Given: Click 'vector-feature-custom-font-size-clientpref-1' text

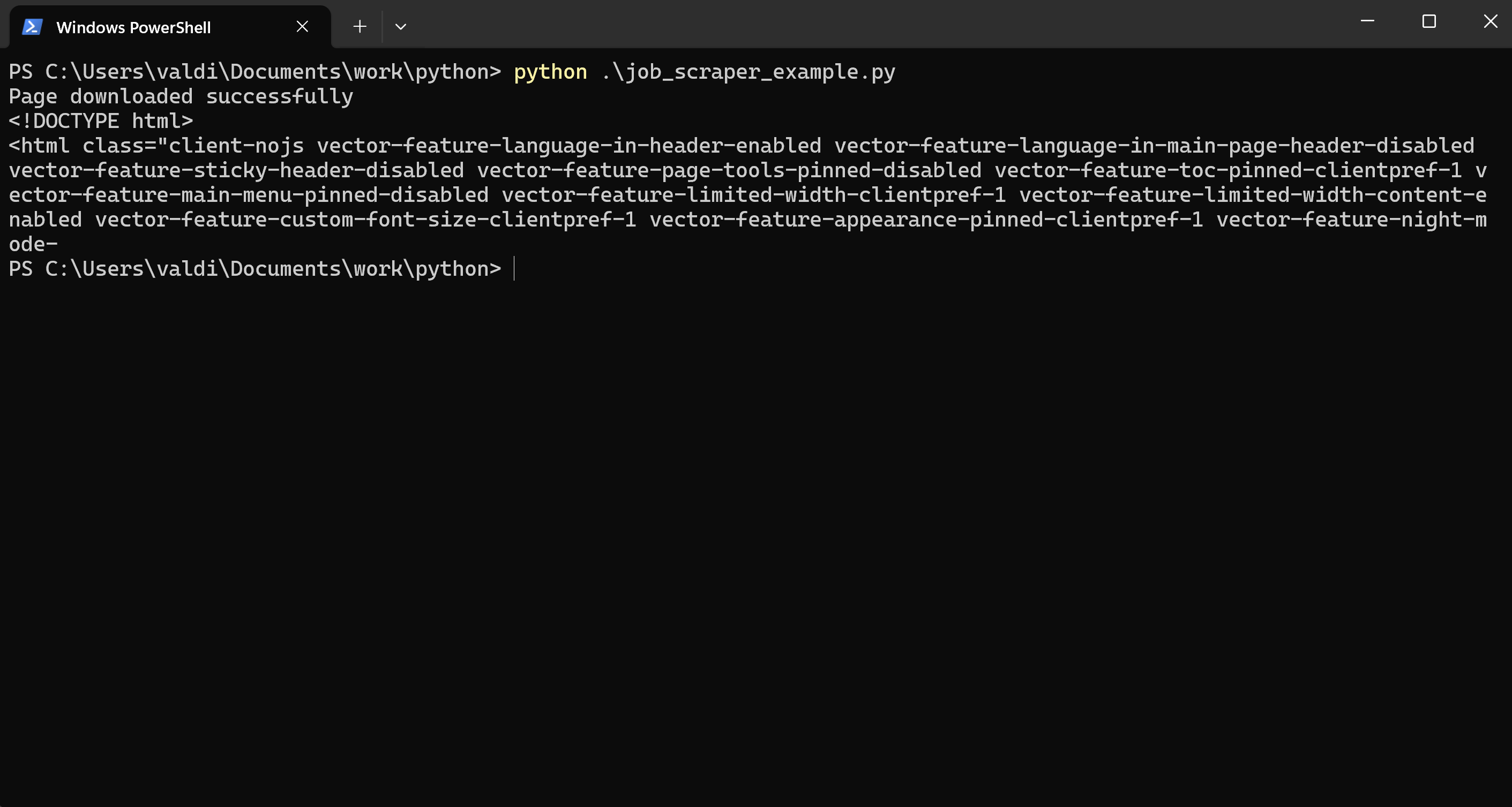Looking at the screenshot, I should [365, 220].
